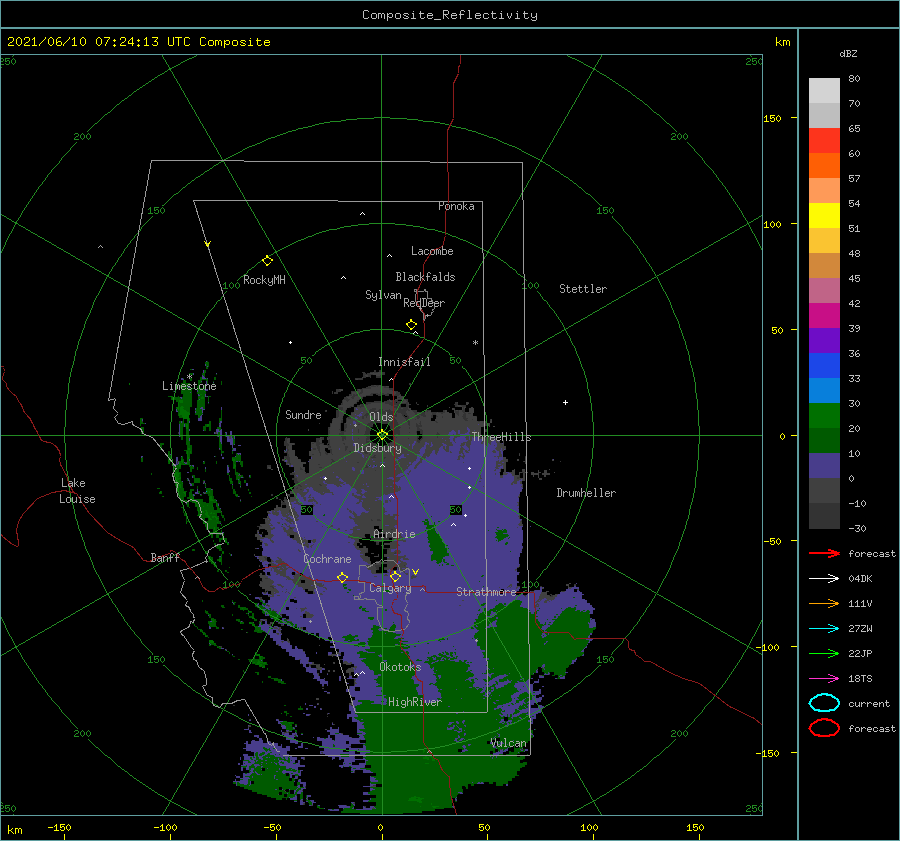Click the yellow diamond marker above Calgary
This screenshot has width=900, height=841.
pos(395,576)
